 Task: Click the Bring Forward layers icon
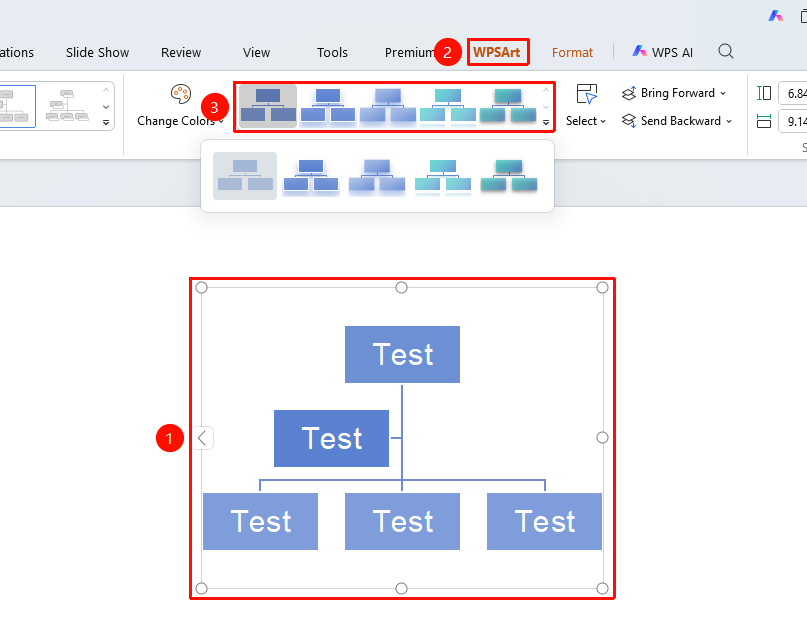click(x=629, y=93)
